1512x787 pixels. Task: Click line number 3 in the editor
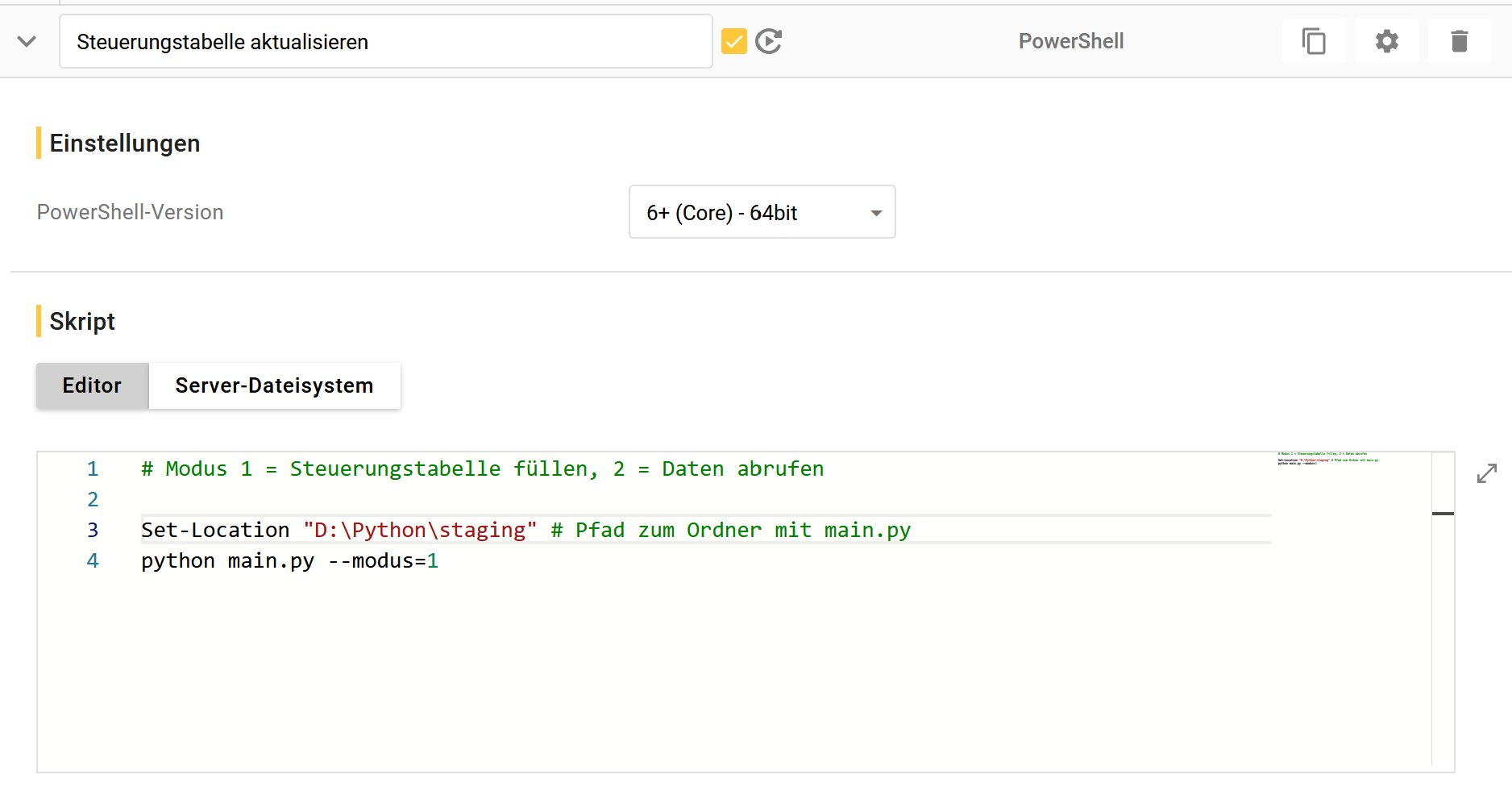(93, 530)
